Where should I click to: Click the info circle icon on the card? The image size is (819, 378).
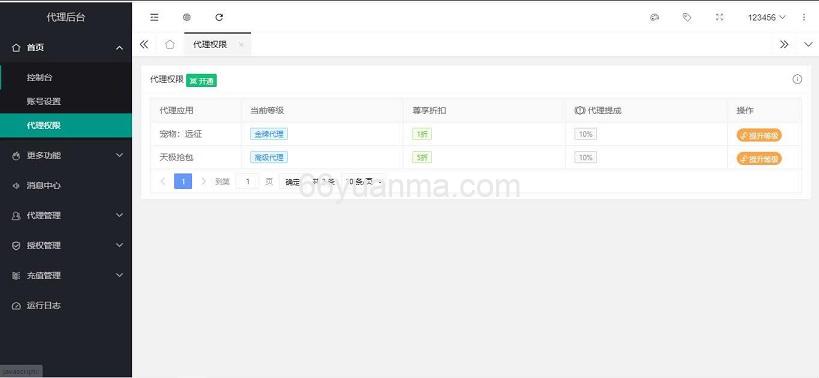797,79
